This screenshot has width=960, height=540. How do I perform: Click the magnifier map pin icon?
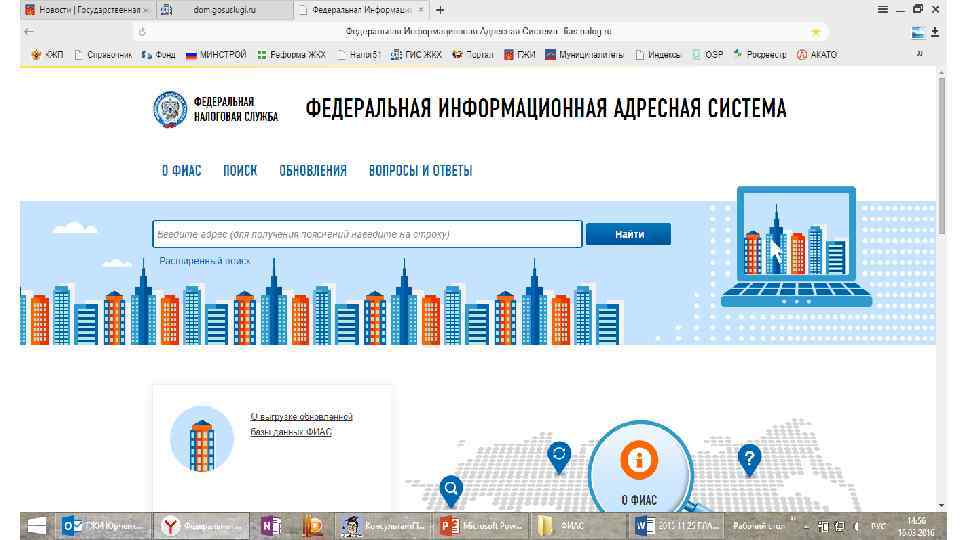(x=451, y=492)
